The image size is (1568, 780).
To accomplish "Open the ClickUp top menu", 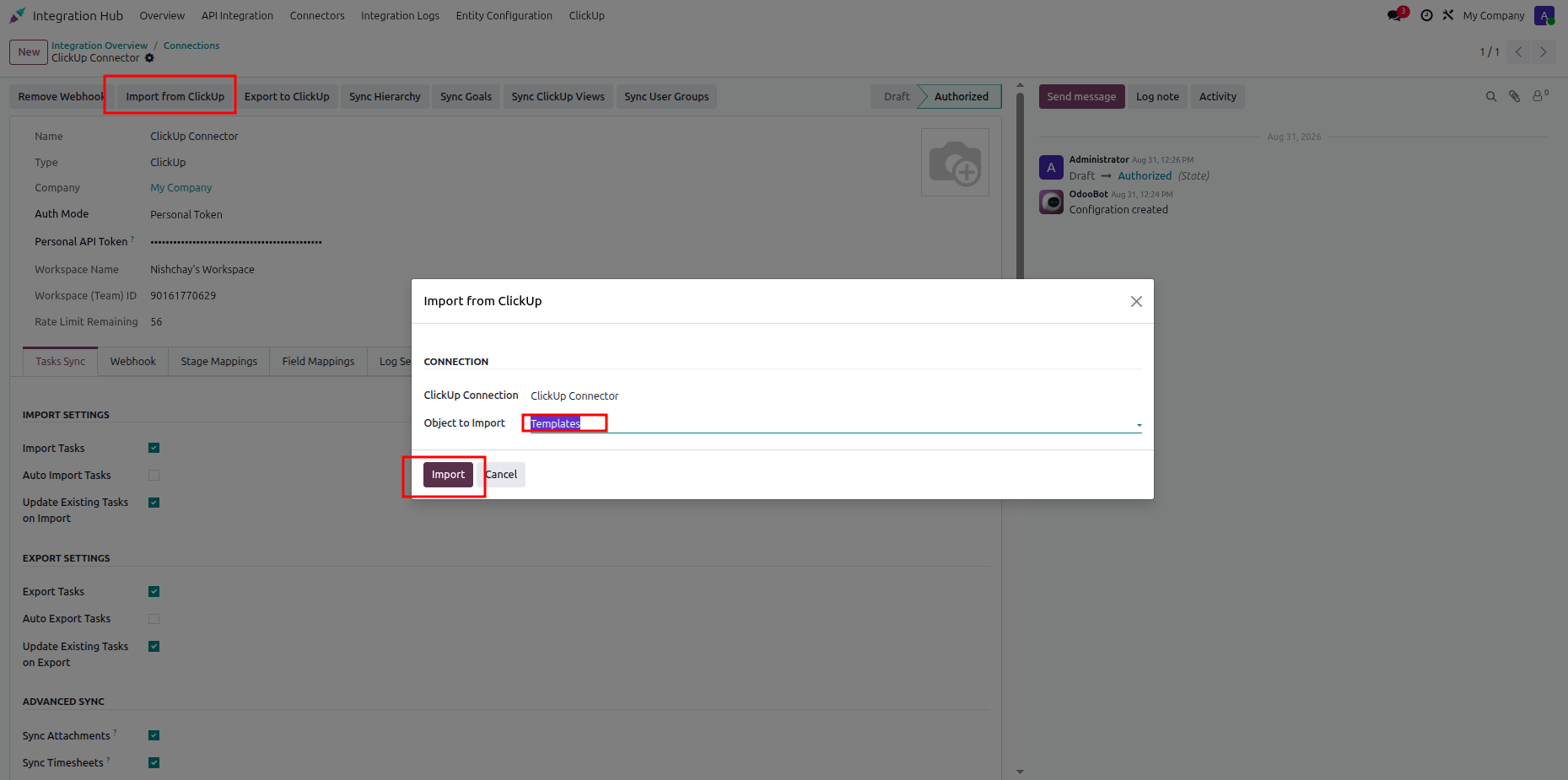I will click(586, 15).
